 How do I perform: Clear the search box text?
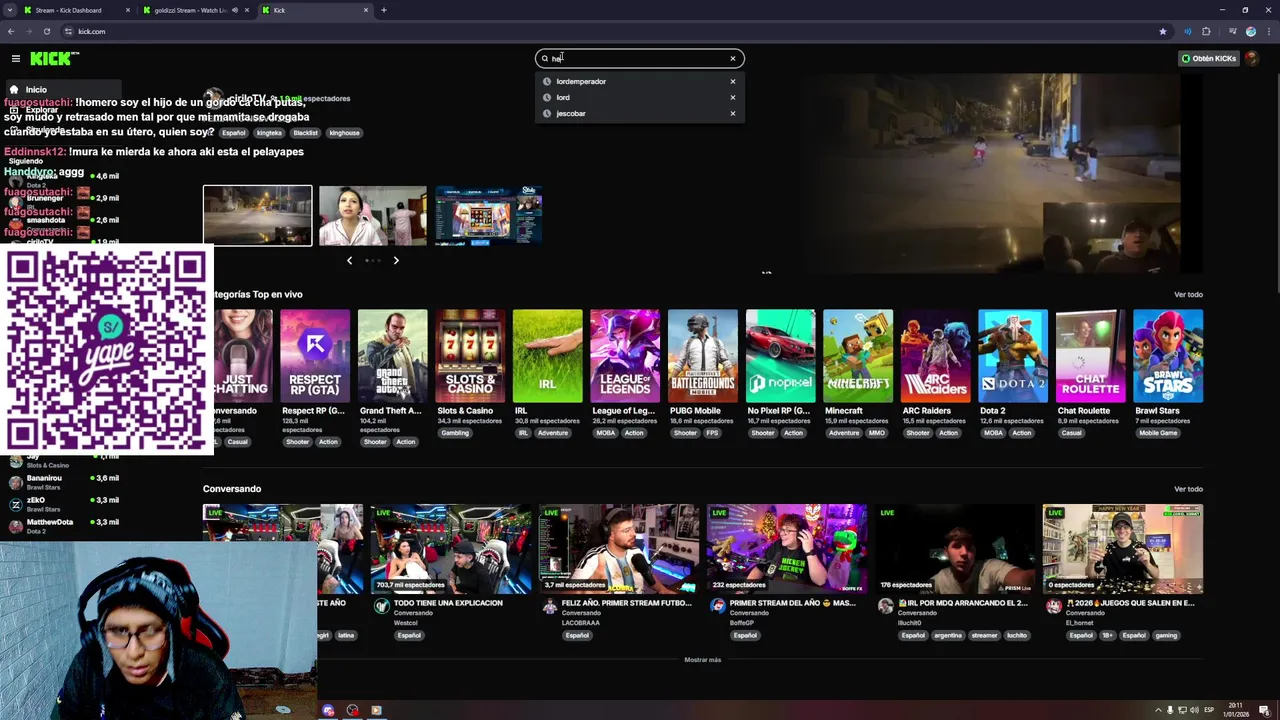pyautogui.click(x=732, y=58)
